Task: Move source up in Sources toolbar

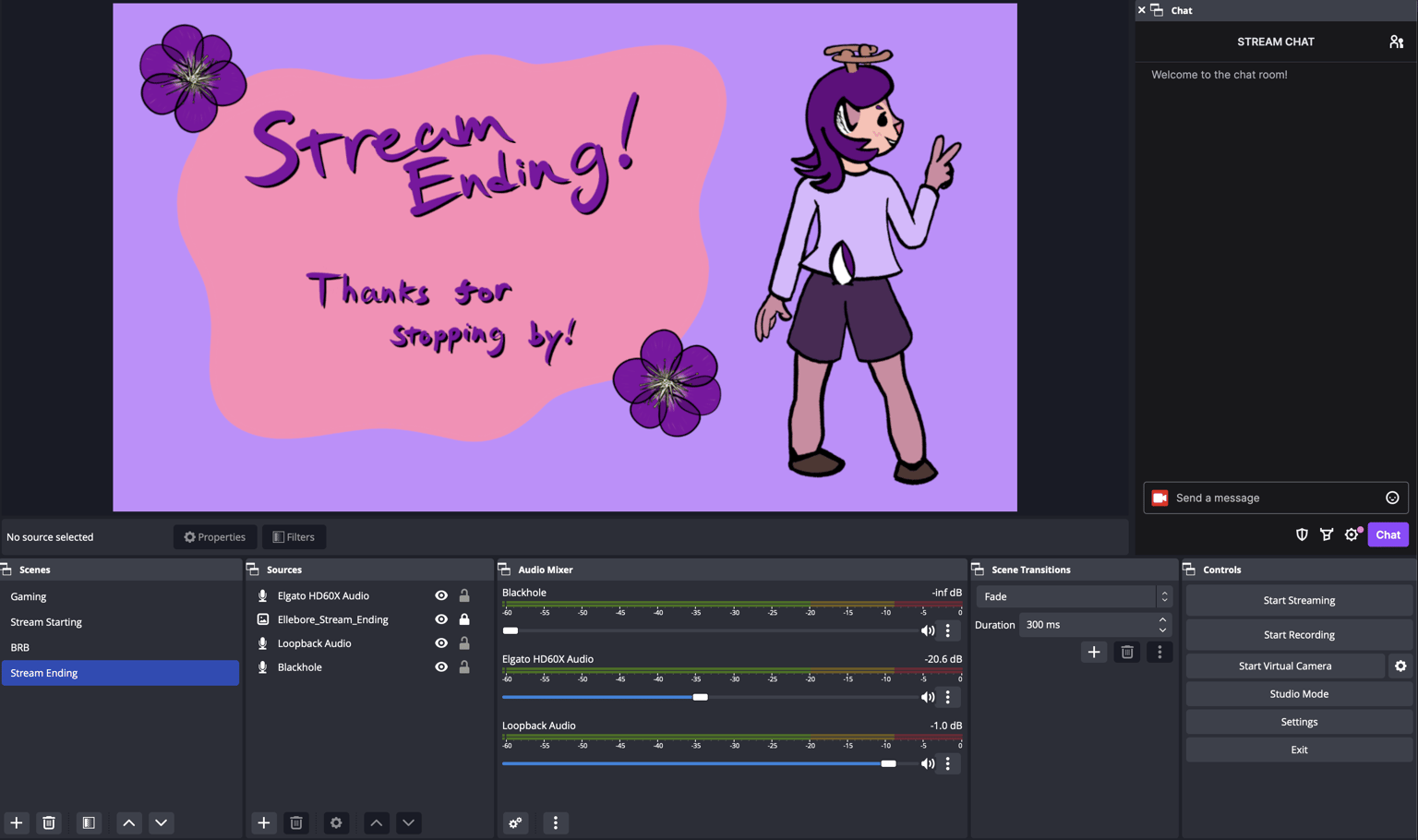Action: (377, 822)
